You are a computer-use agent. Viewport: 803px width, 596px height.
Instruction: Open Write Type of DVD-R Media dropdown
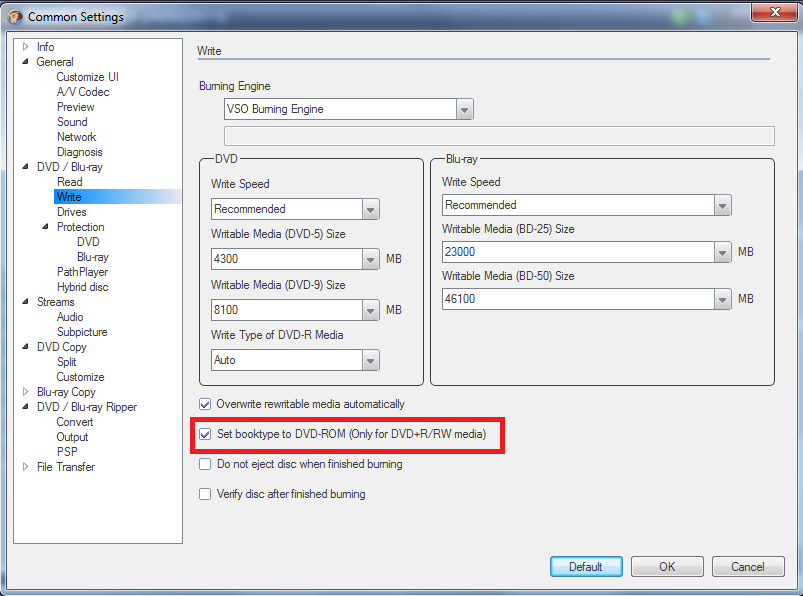pos(370,360)
